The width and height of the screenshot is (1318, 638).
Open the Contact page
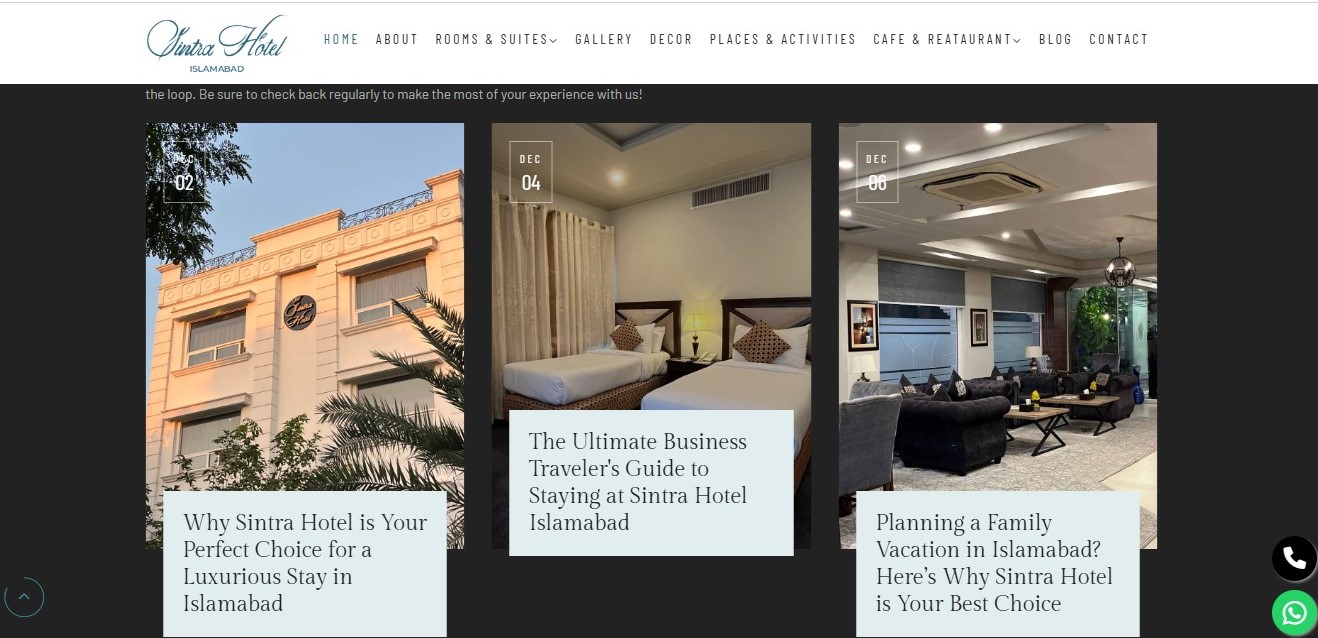tap(1119, 39)
